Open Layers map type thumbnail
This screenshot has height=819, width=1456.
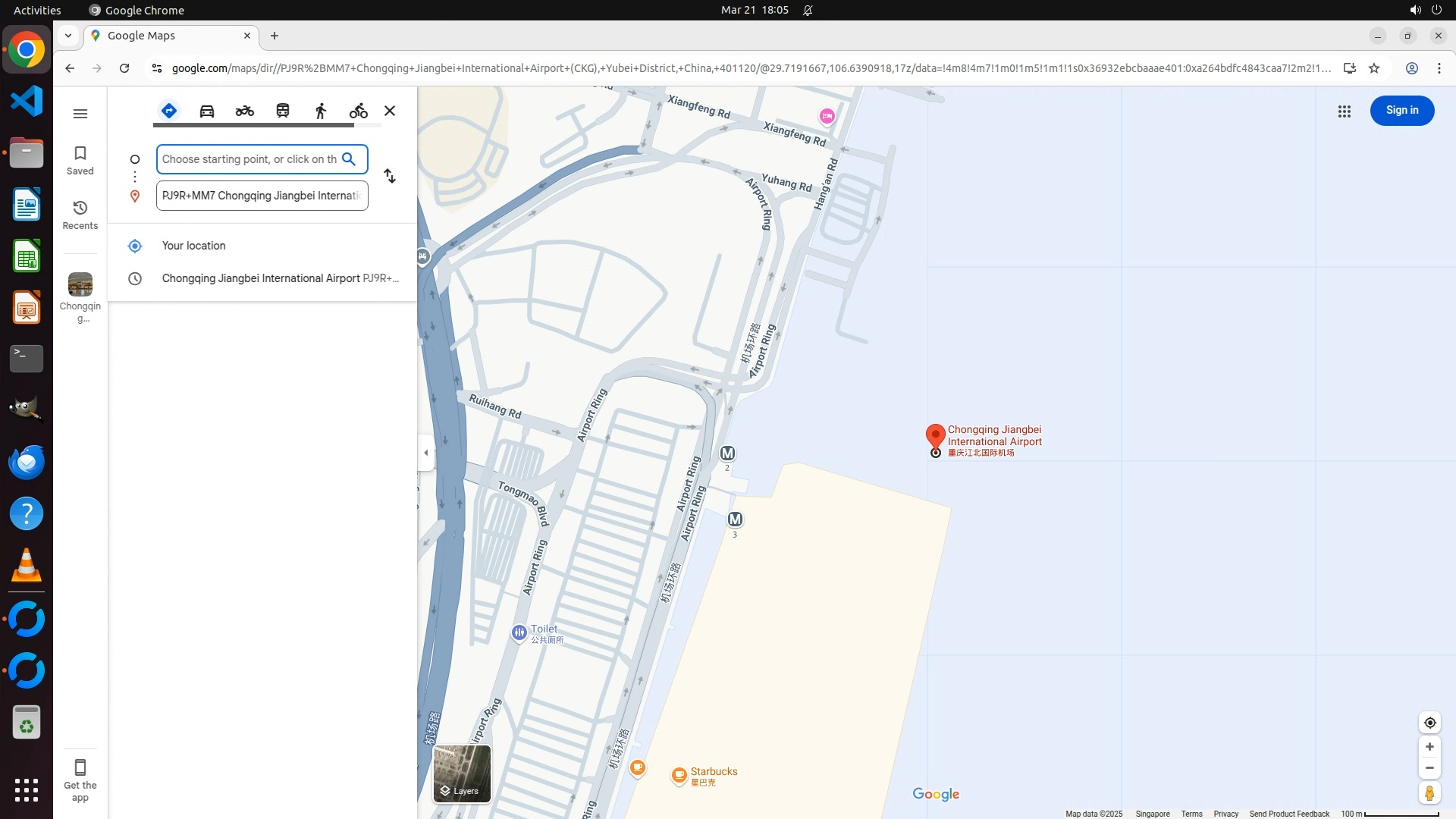point(462,773)
